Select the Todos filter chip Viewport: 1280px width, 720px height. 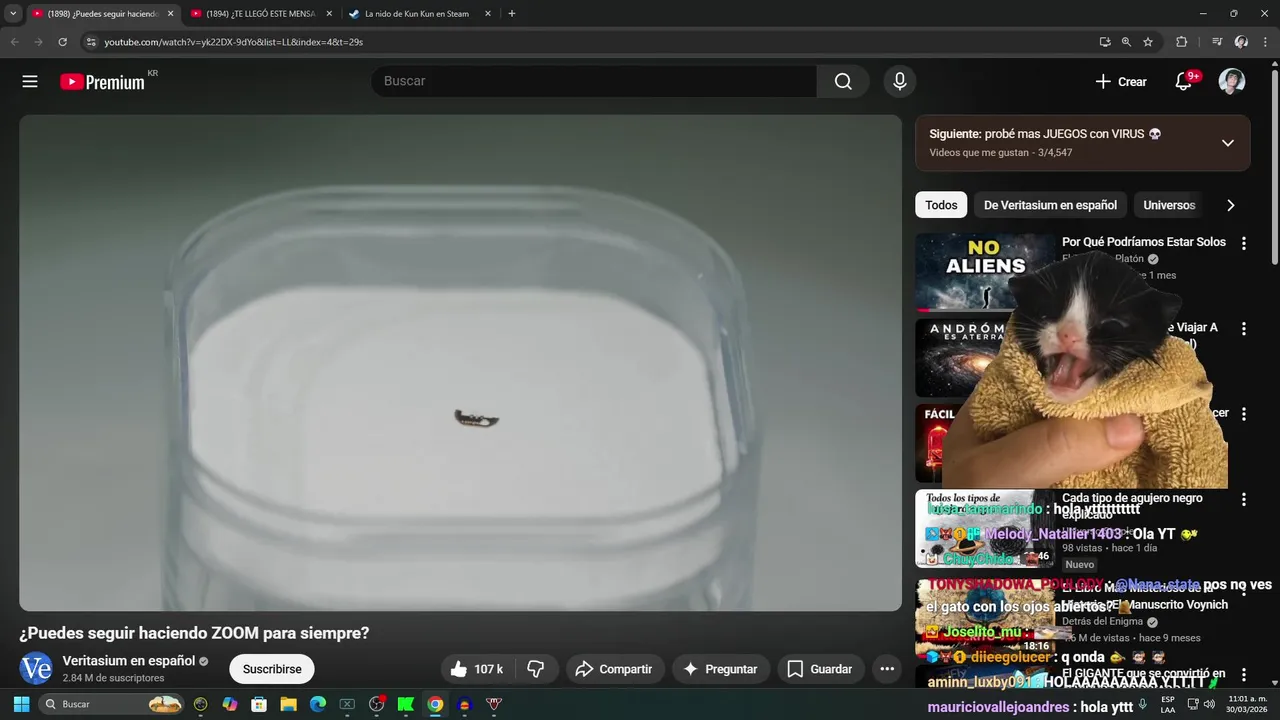point(941,205)
